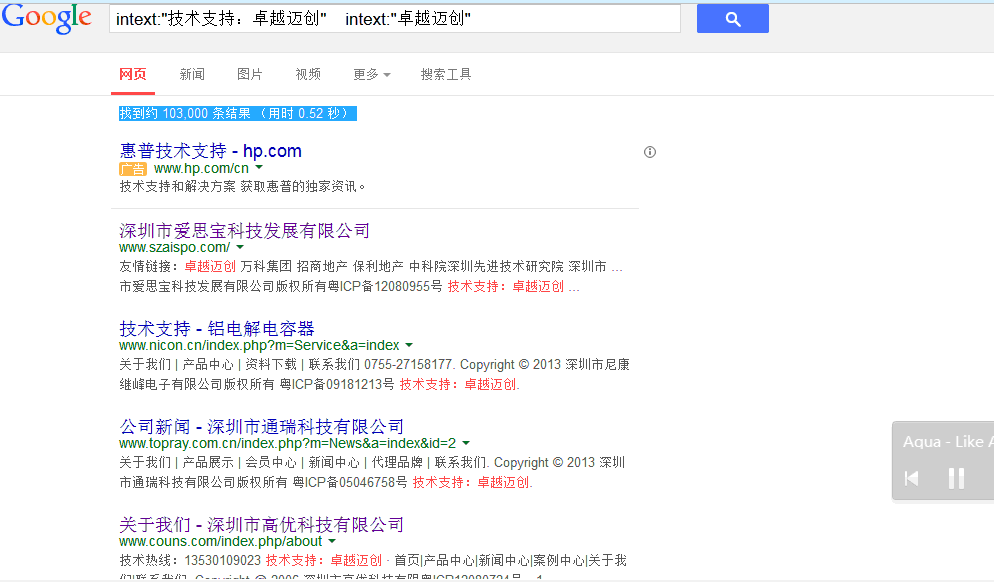Click the blue search magnifier button

732,18
